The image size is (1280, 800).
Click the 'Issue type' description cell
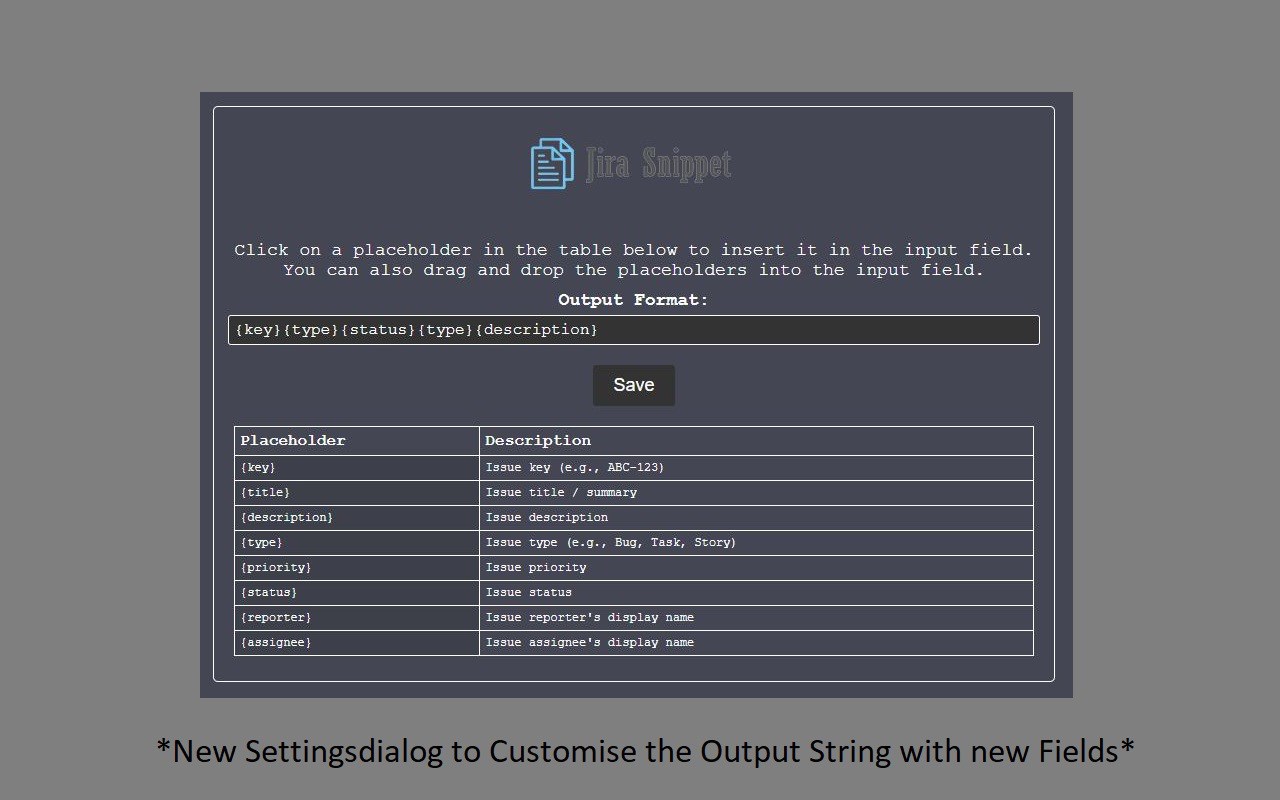point(756,543)
